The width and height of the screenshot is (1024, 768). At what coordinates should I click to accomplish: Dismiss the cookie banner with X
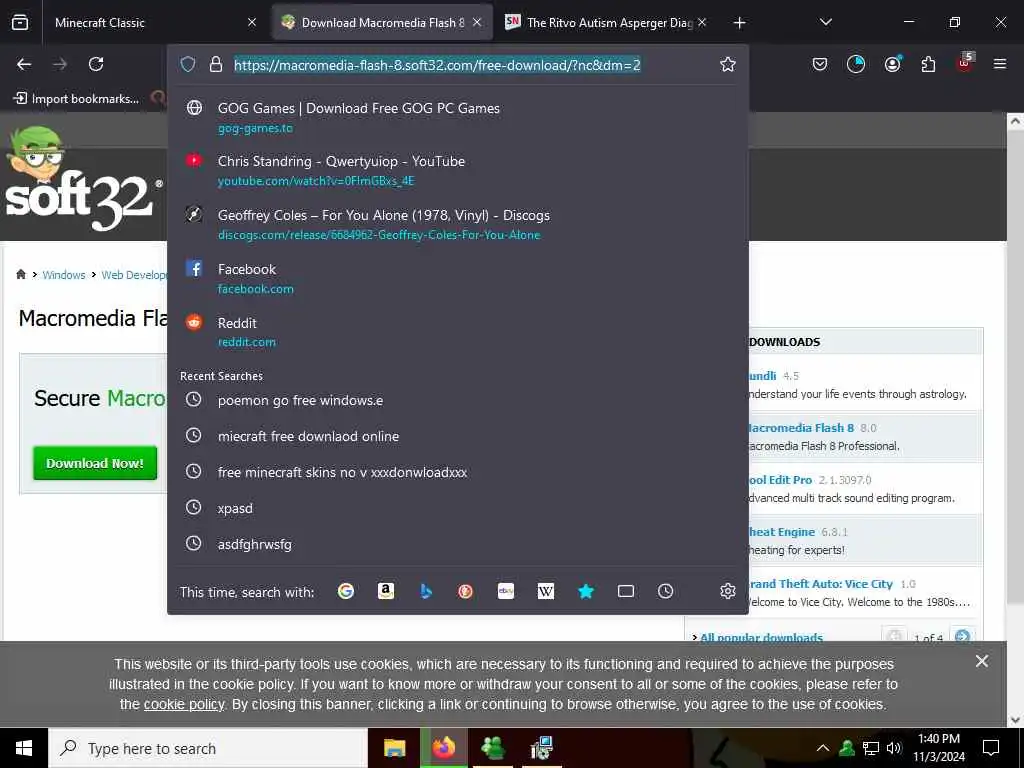[x=982, y=661]
